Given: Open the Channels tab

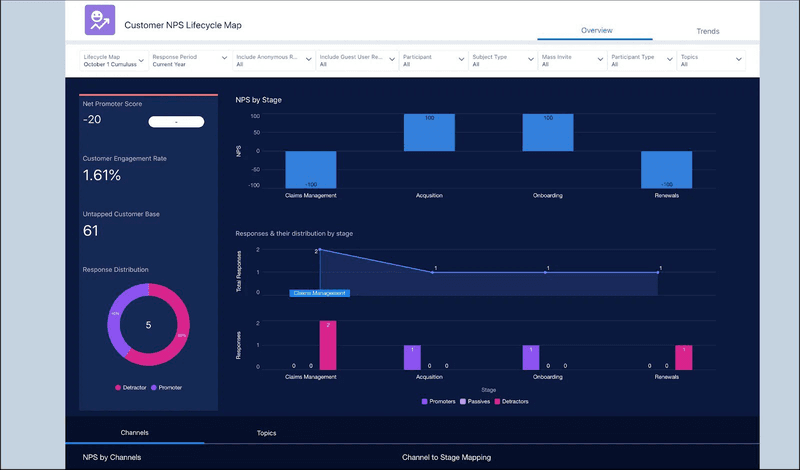Looking at the screenshot, I should pyautogui.click(x=135, y=433).
